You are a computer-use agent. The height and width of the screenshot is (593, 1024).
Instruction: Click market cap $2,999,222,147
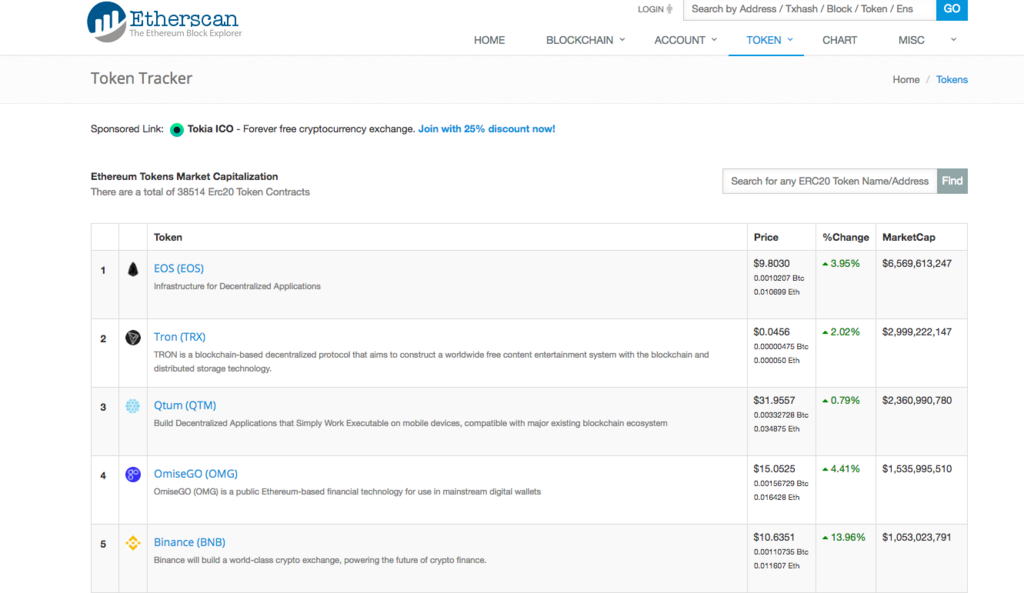tap(917, 332)
